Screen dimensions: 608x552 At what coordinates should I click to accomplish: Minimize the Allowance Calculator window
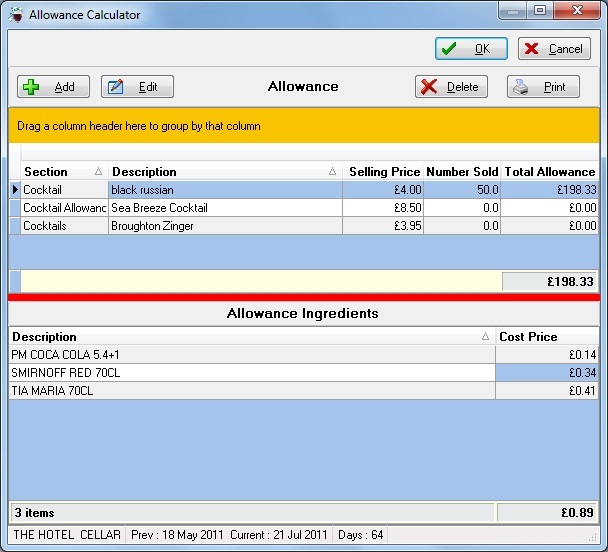(513, 10)
